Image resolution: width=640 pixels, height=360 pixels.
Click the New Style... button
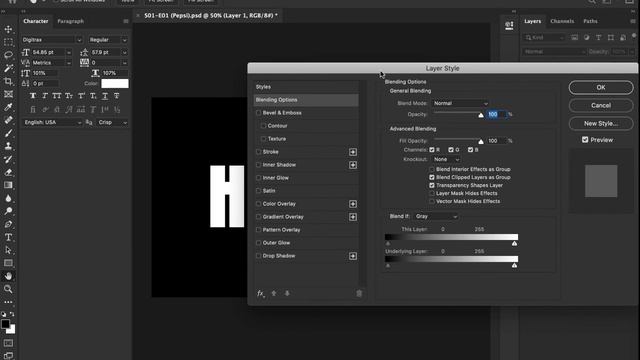(x=601, y=123)
